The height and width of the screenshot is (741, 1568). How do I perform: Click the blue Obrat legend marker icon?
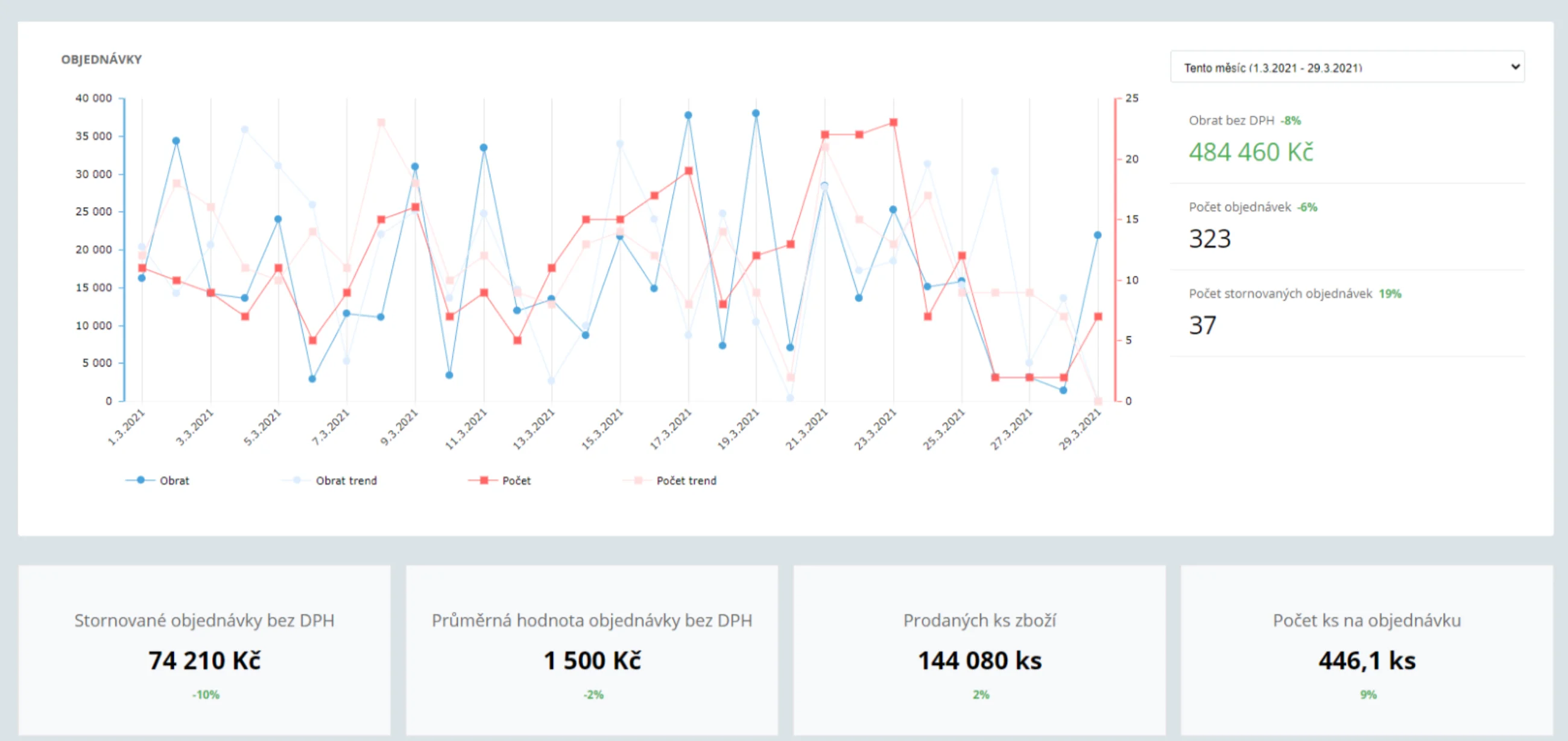[141, 480]
